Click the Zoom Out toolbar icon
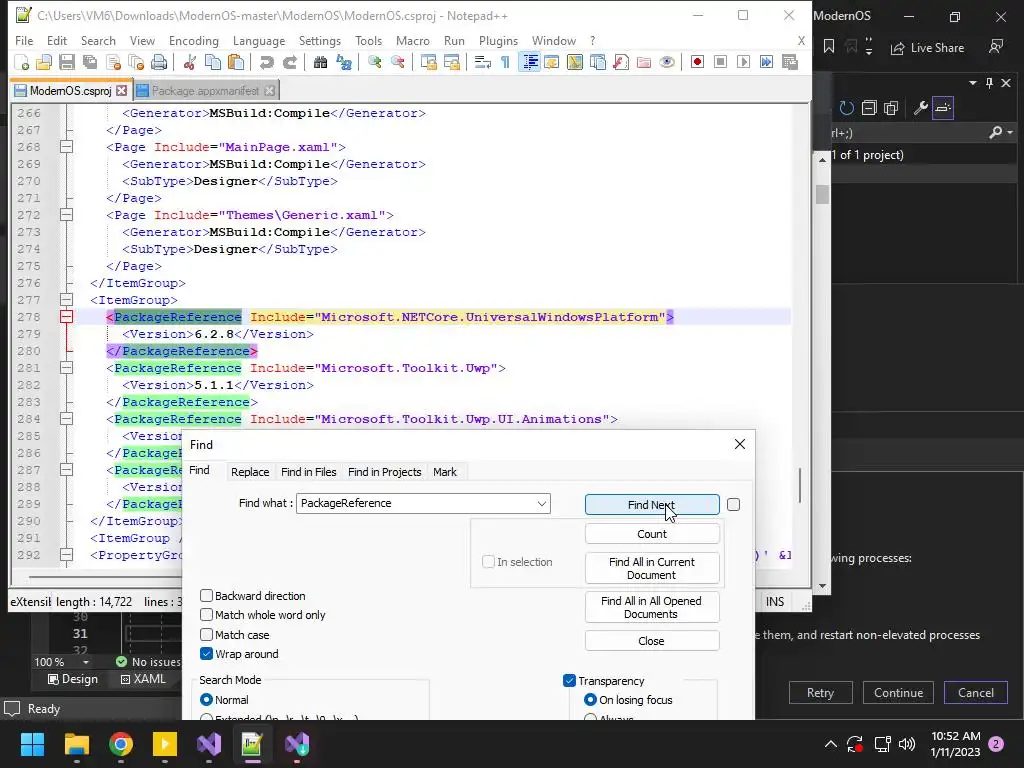This screenshot has height=768, width=1024. click(x=397, y=63)
